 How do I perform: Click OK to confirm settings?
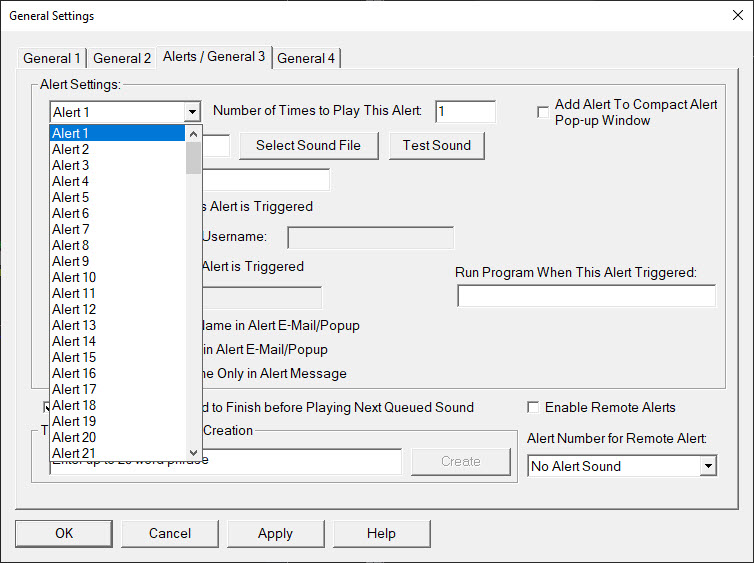click(x=64, y=533)
